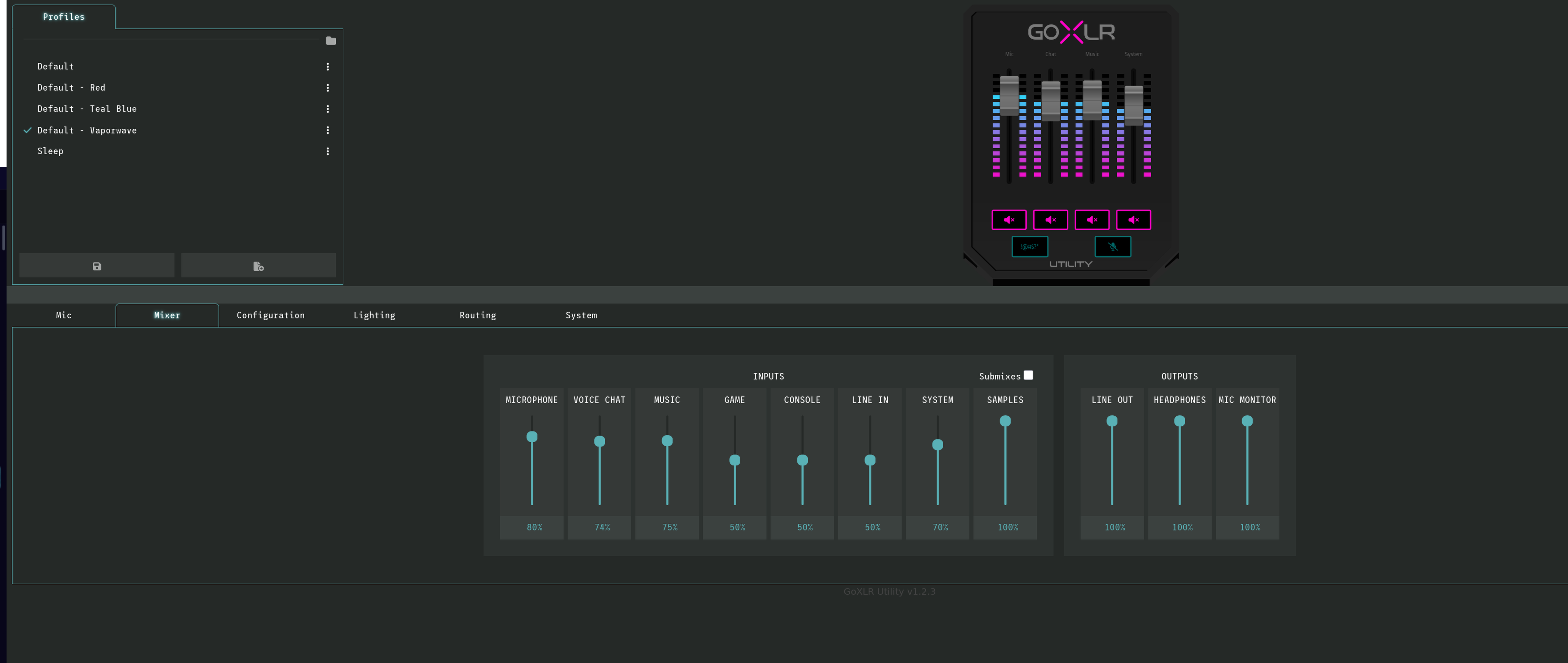Enable the Submixes checkbox
1568x663 pixels.
click(x=1028, y=375)
